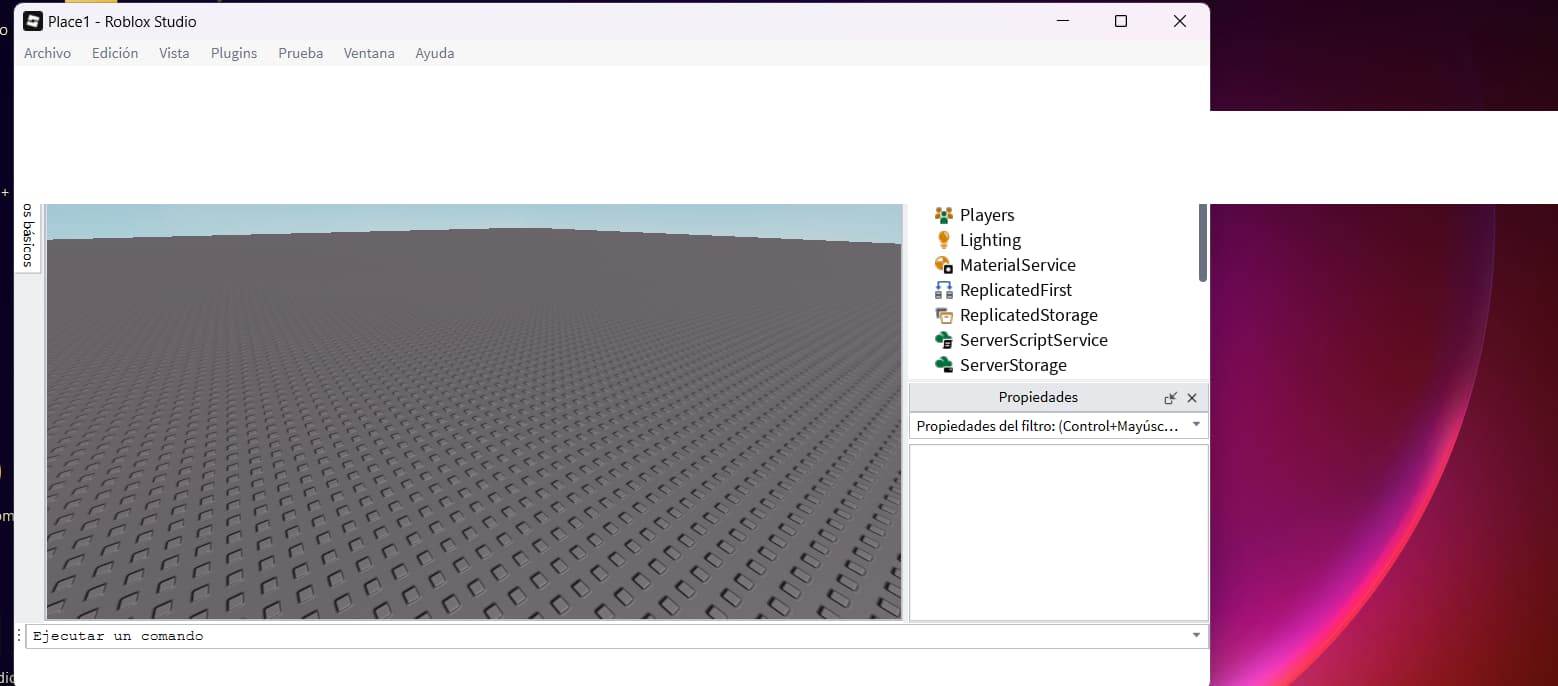Click the MaterialService icon in Explorer
The image size is (1558, 686).
[943, 264]
